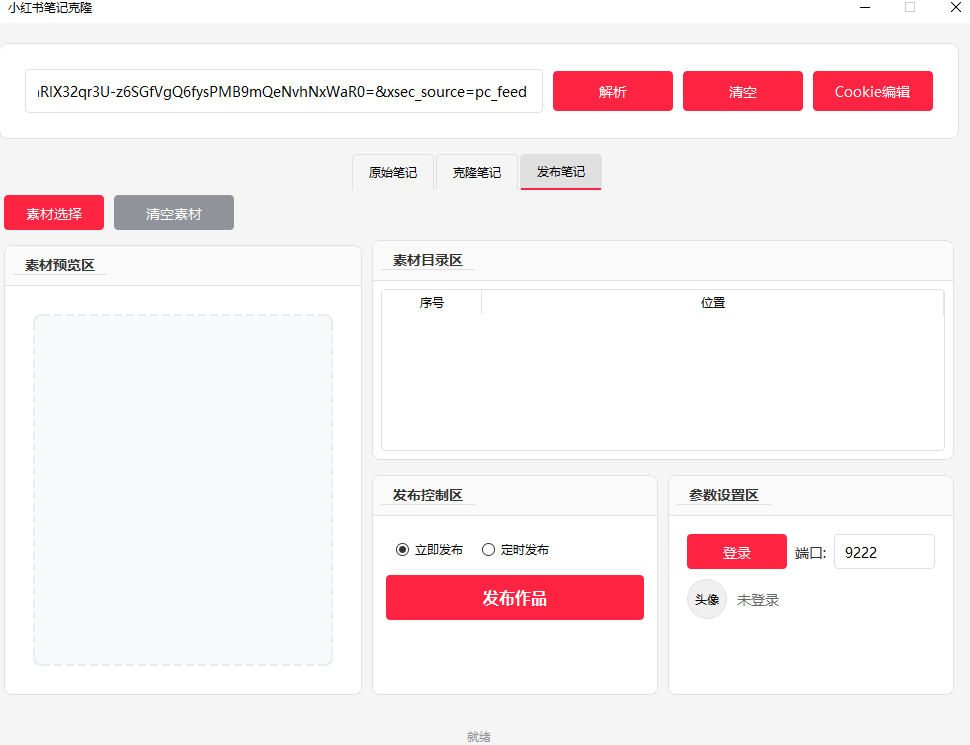Click the 登录 login button

tap(736, 551)
